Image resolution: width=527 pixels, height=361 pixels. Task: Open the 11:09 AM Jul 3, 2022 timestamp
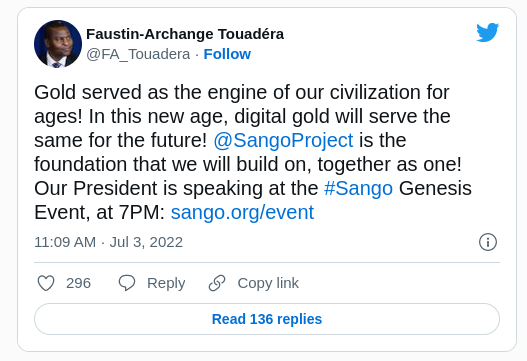109,242
